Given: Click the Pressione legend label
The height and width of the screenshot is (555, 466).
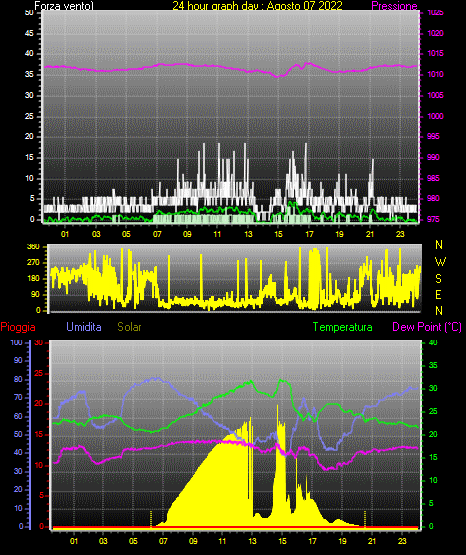Looking at the screenshot, I should click(394, 6).
